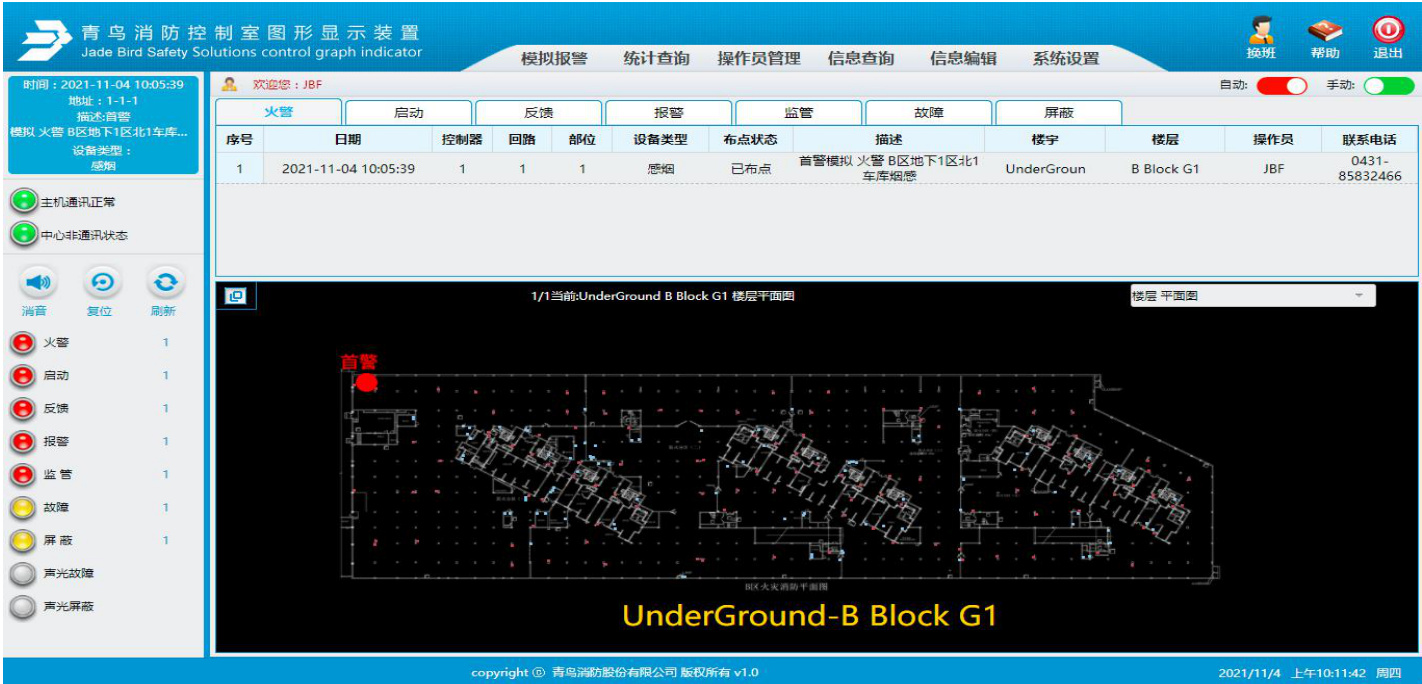Viewport: 1422px width, 684px height.
Task: Click the 刷新 refresh icon
Action: tap(164, 284)
